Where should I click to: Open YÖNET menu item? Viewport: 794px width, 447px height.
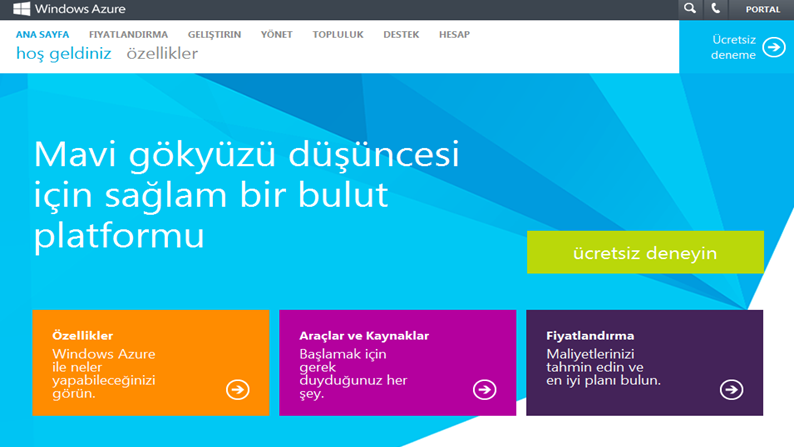pyautogui.click(x=276, y=34)
